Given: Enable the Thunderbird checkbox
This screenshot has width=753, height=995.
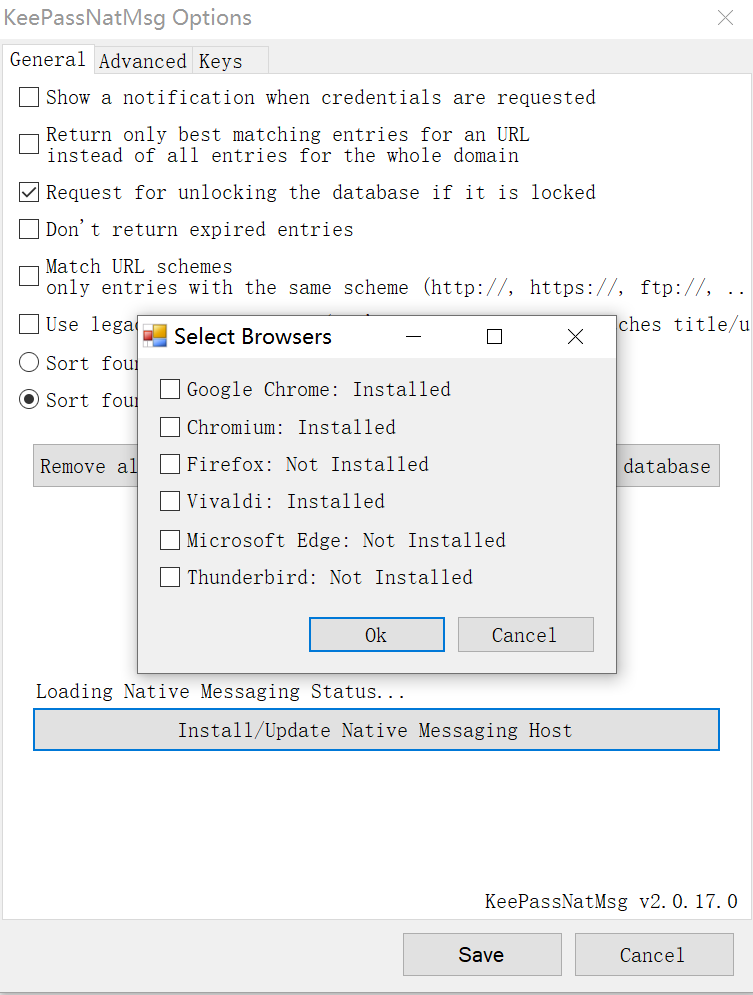Looking at the screenshot, I should [x=169, y=577].
